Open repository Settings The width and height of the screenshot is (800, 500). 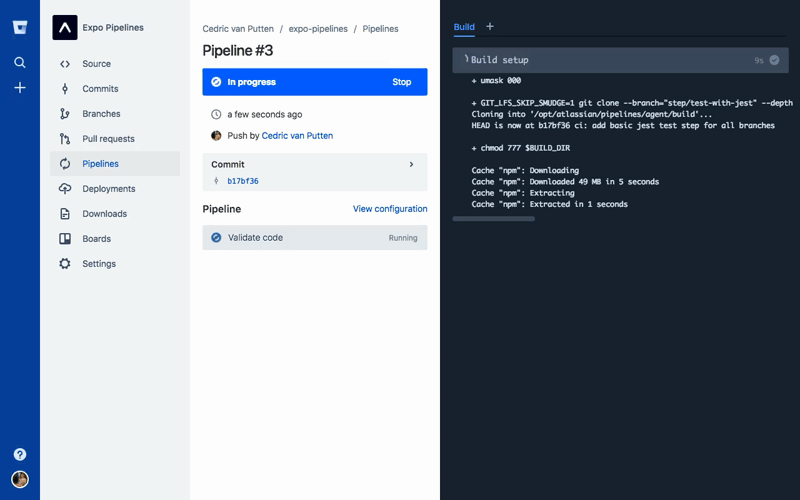pos(99,264)
